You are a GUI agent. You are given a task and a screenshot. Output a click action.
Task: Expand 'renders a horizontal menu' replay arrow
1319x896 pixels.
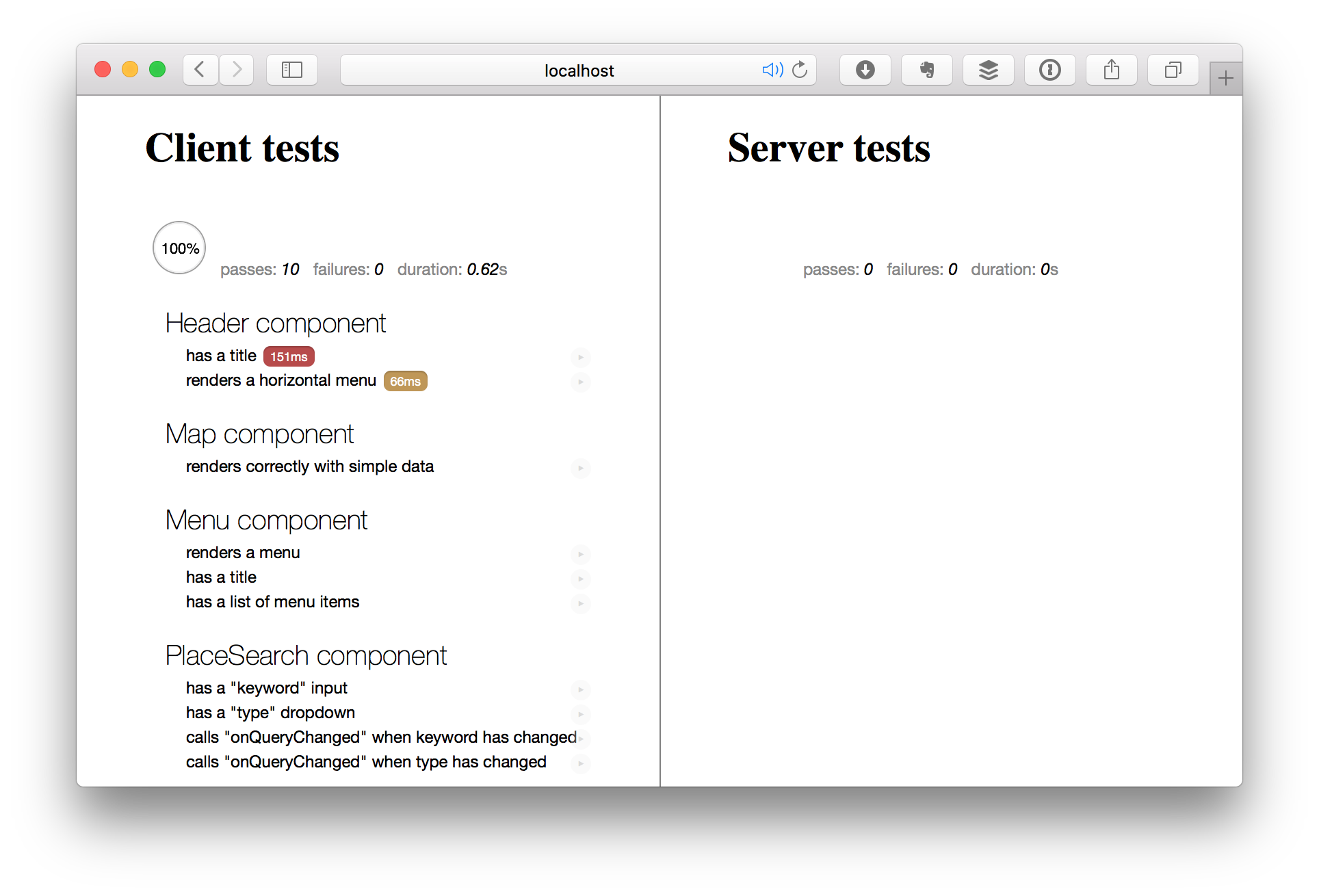[x=580, y=382]
